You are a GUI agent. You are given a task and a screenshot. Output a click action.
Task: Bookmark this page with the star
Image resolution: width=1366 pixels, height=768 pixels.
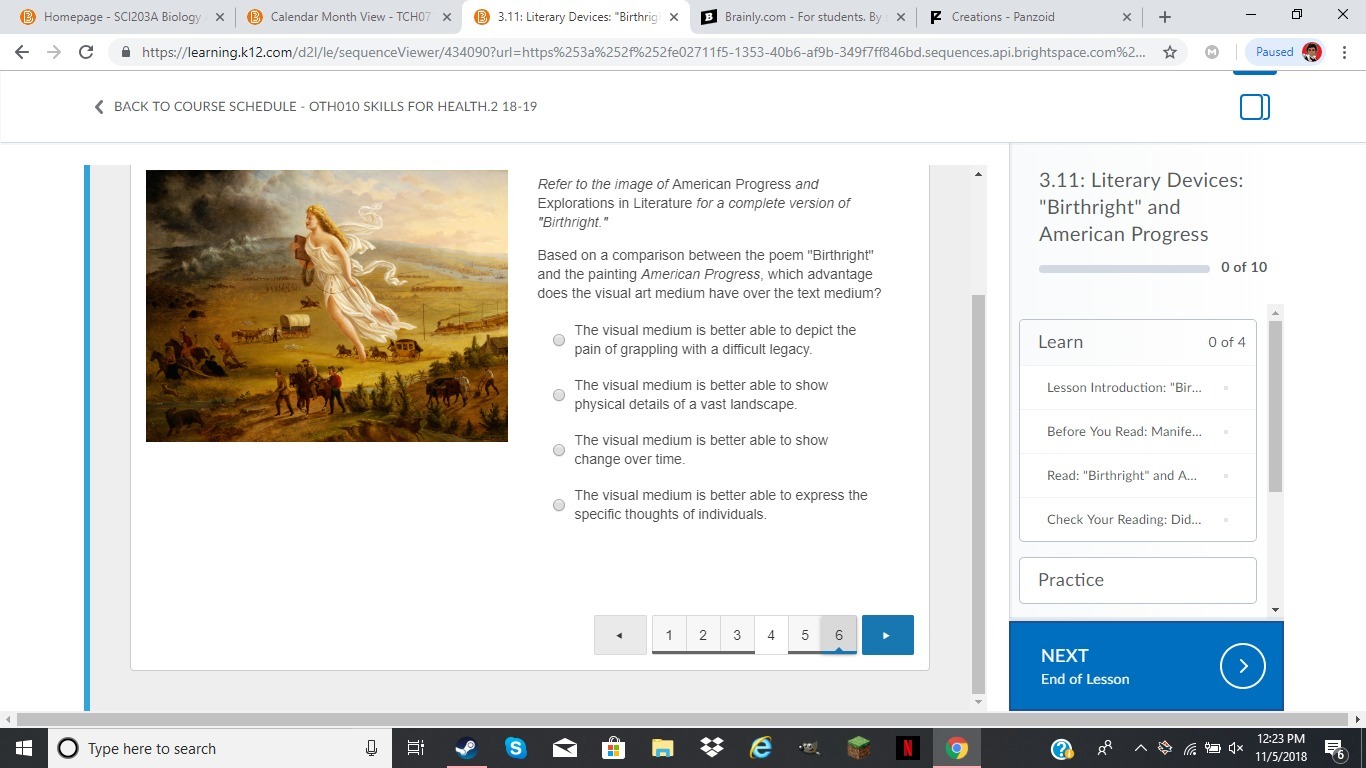[1170, 52]
